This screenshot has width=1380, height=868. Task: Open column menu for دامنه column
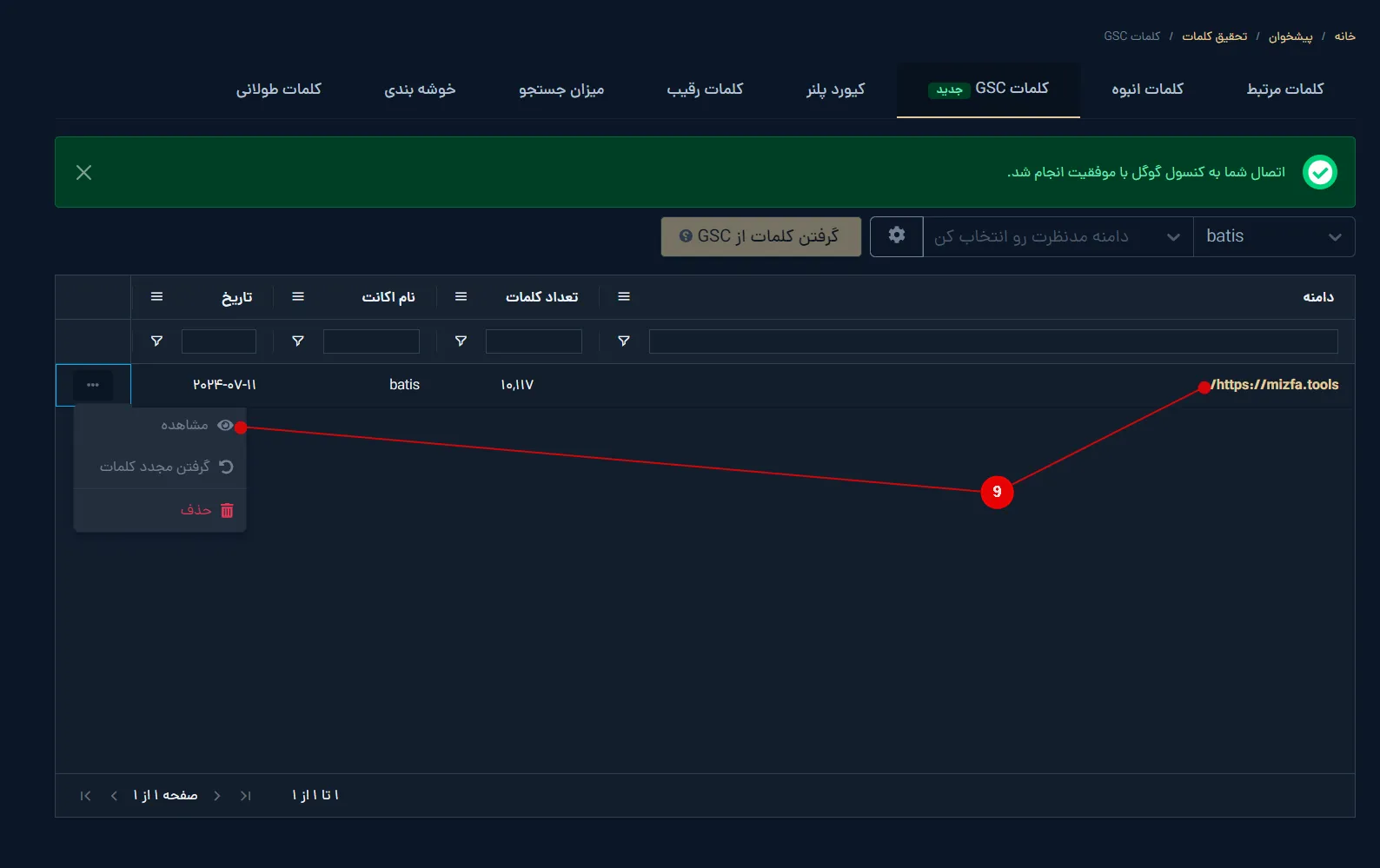[x=624, y=297]
